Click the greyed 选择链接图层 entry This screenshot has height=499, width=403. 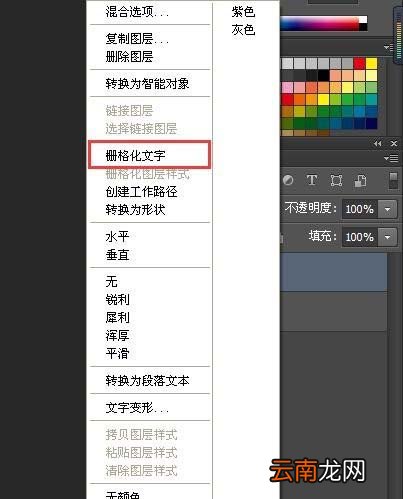[141, 129]
